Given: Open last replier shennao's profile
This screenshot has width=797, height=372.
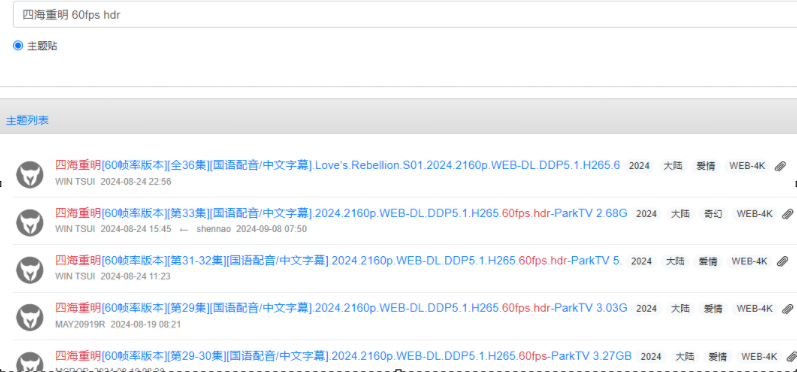Looking at the screenshot, I should coord(213,229).
